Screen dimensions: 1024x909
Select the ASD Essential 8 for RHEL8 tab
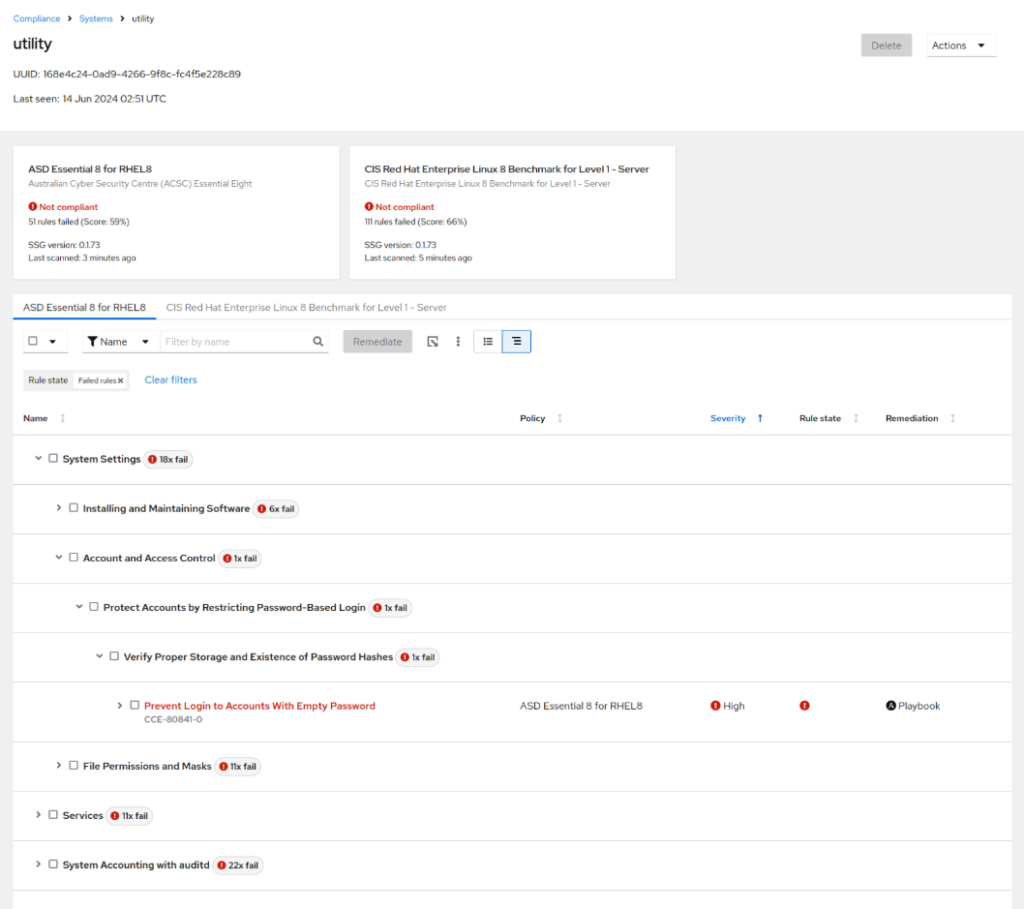[x=84, y=308]
